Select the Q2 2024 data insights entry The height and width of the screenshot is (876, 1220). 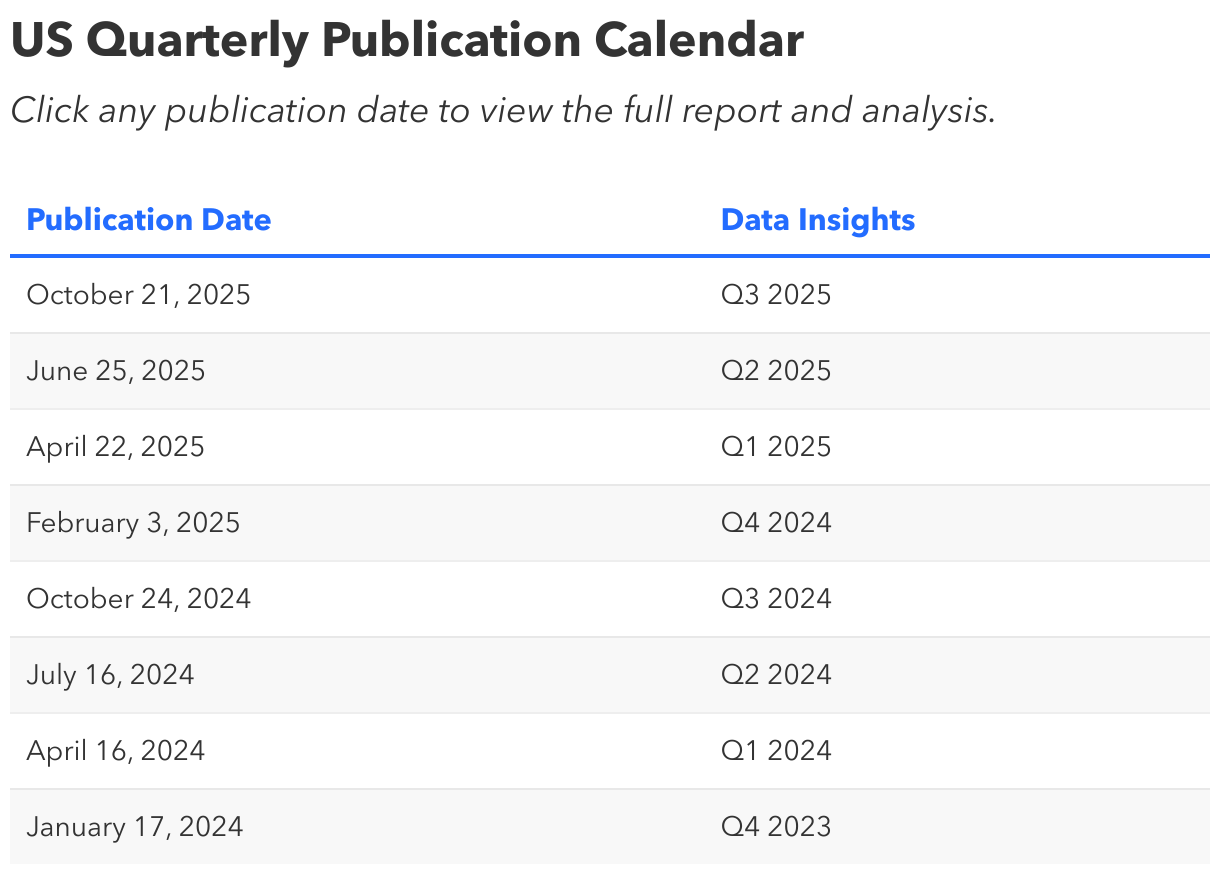tap(776, 675)
